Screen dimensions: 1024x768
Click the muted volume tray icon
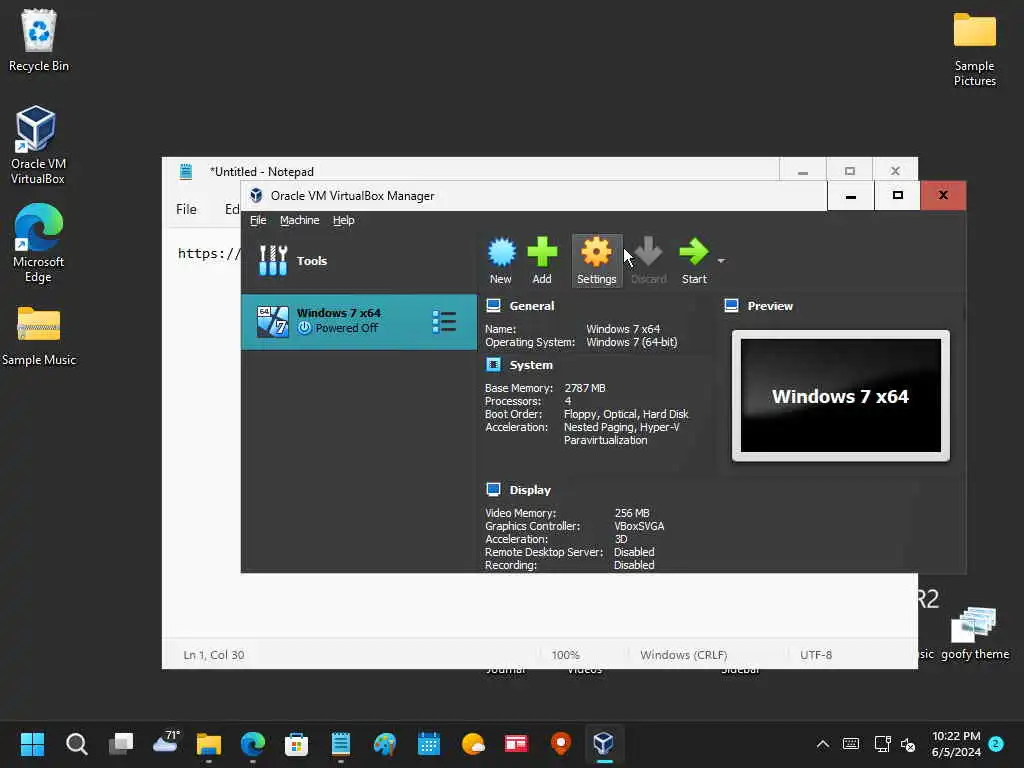coord(908,744)
